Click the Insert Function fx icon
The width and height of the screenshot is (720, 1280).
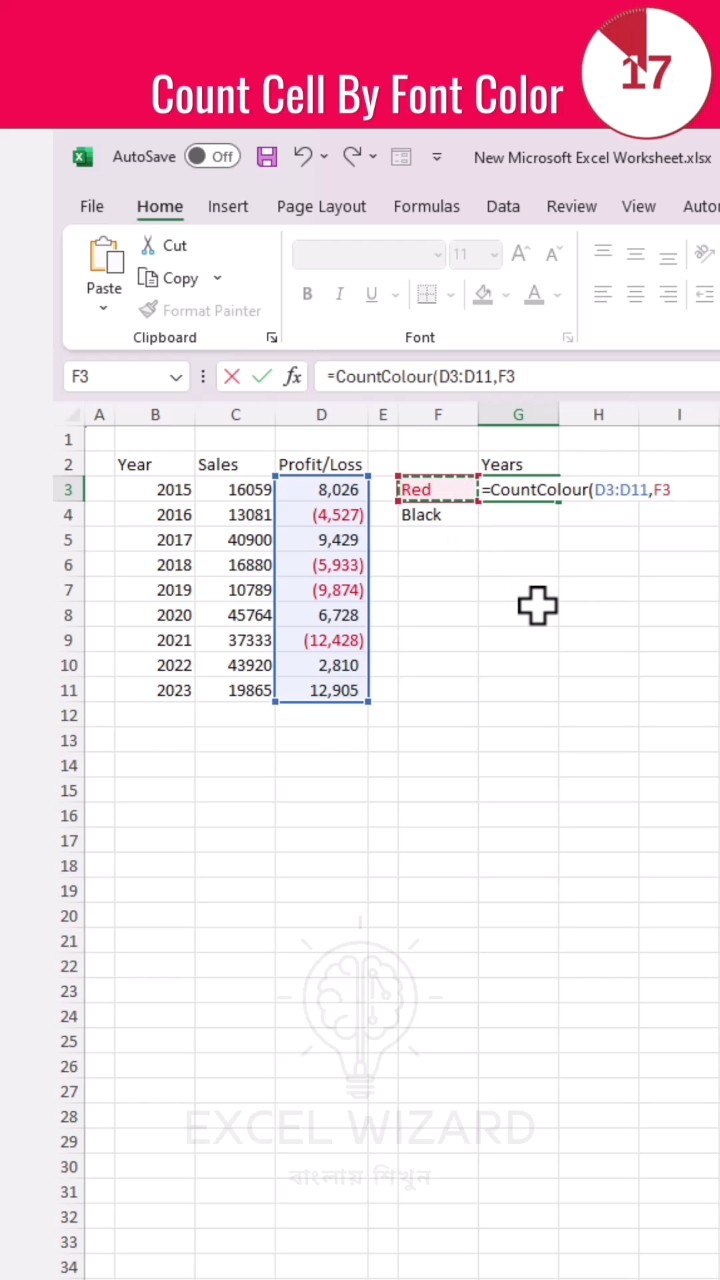(292, 377)
